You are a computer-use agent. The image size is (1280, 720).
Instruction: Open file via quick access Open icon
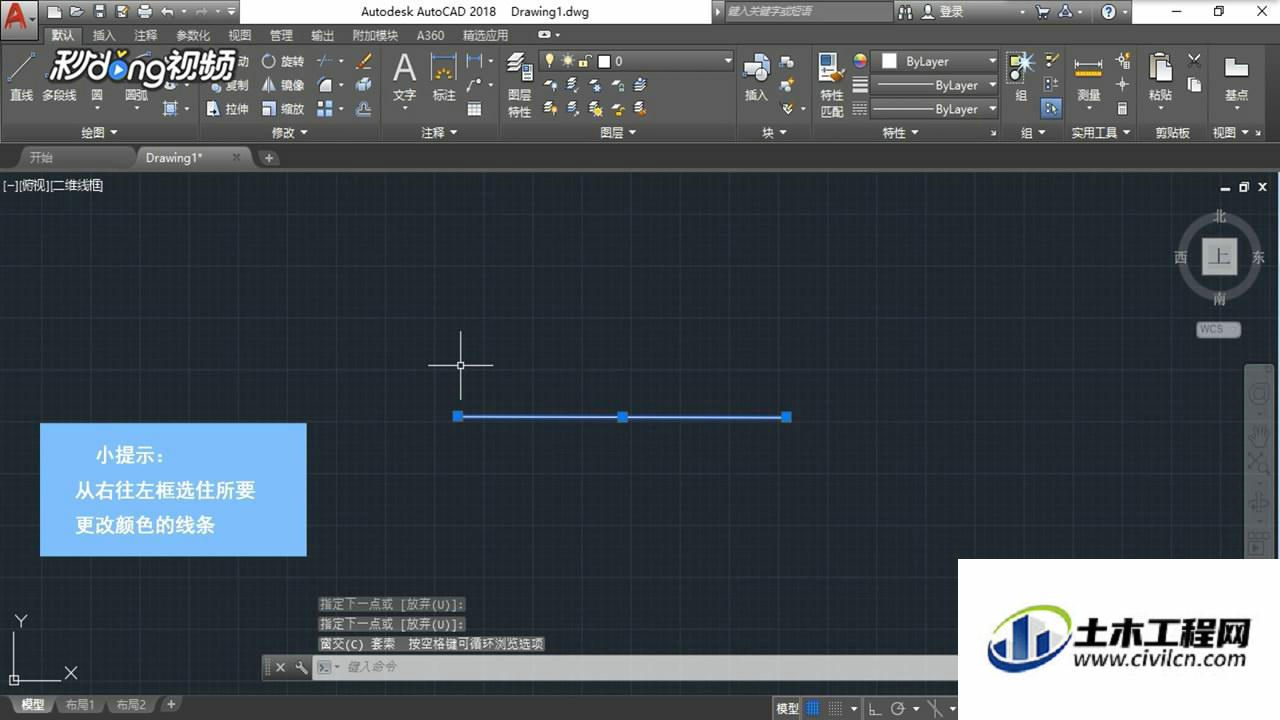(x=76, y=12)
